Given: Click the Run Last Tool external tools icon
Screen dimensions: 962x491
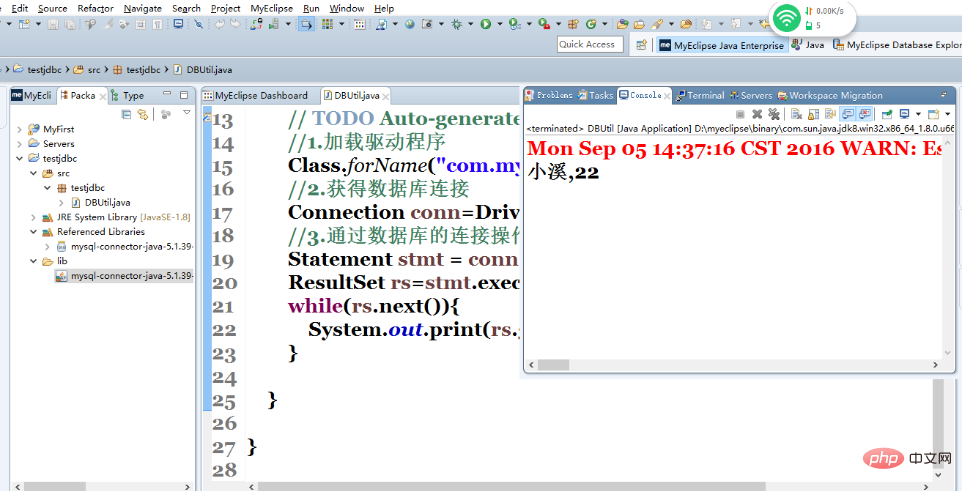Looking at the screenshot, I should point(545,24).
